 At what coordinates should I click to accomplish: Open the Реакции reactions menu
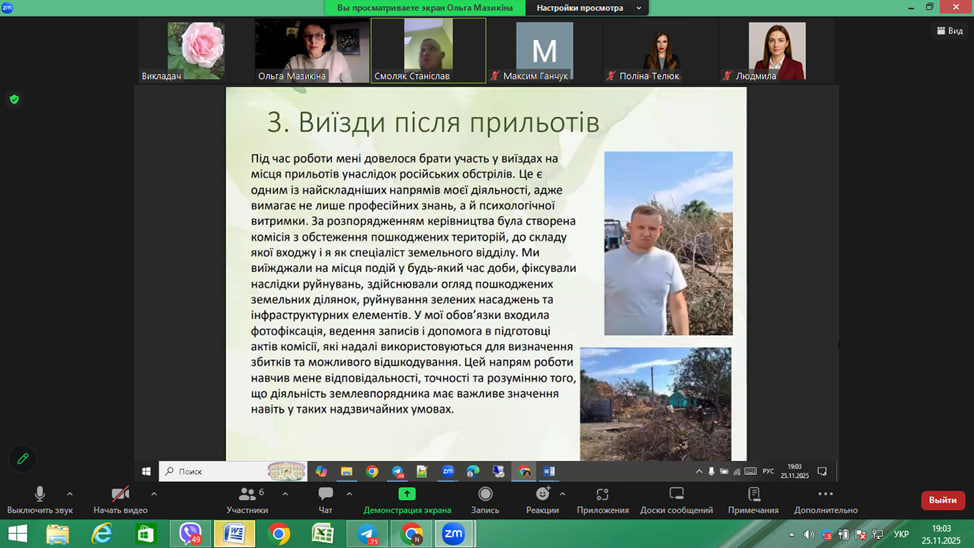pyautogui.click(x=542, y=499)
